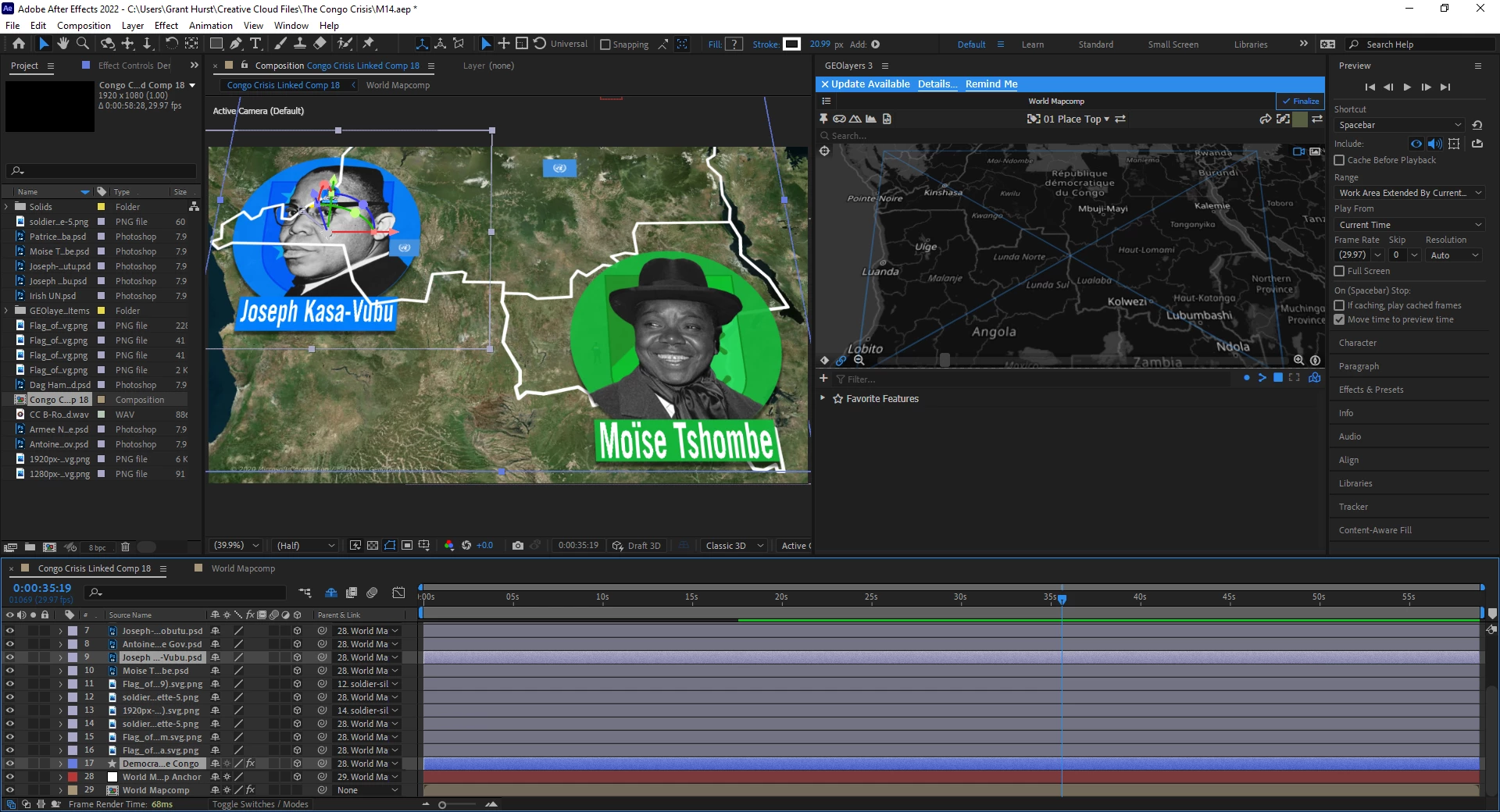Select the Home workspace icon

click(x=19, y=44)
